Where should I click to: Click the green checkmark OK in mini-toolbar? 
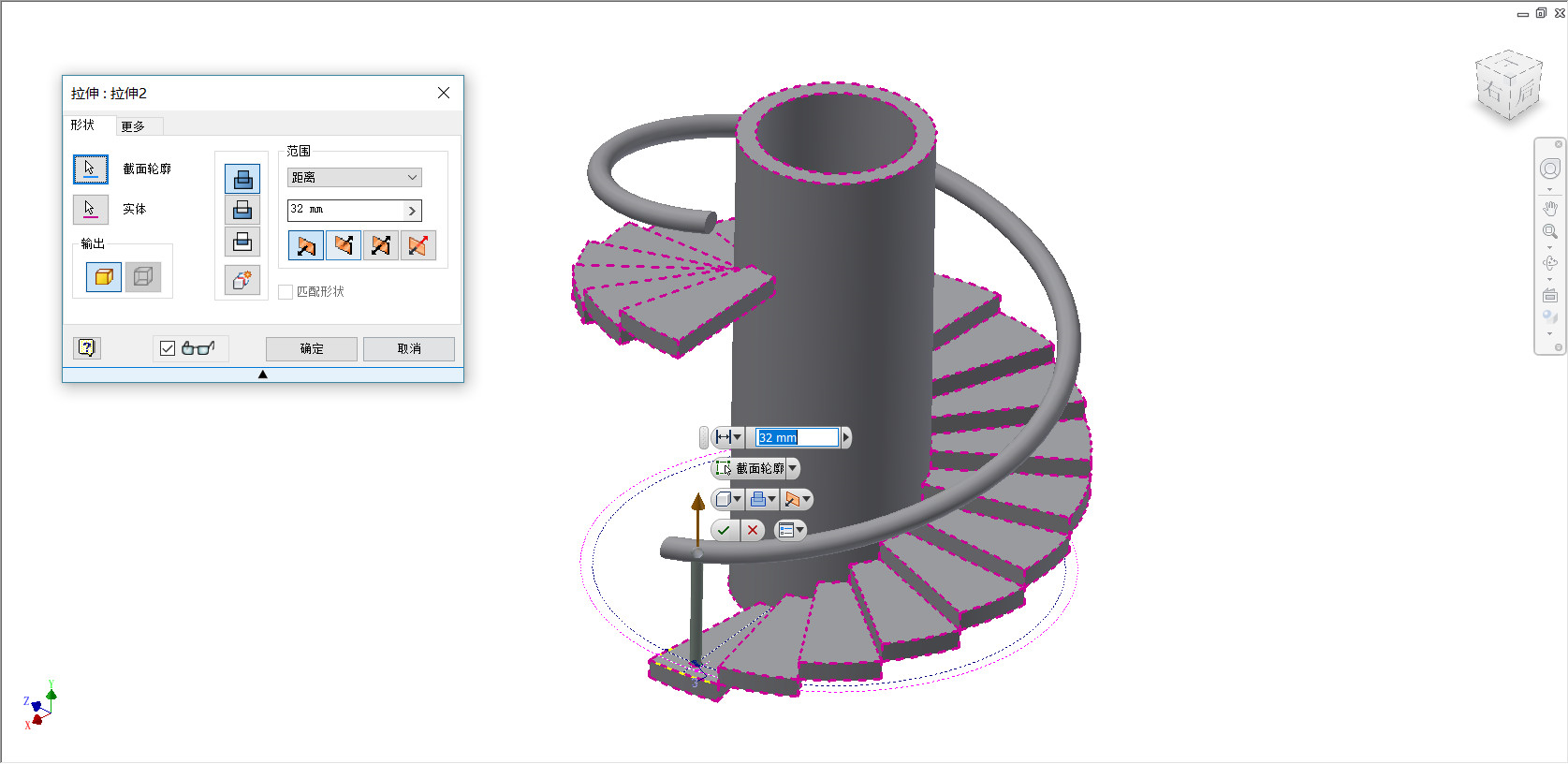tap(724, 531)
